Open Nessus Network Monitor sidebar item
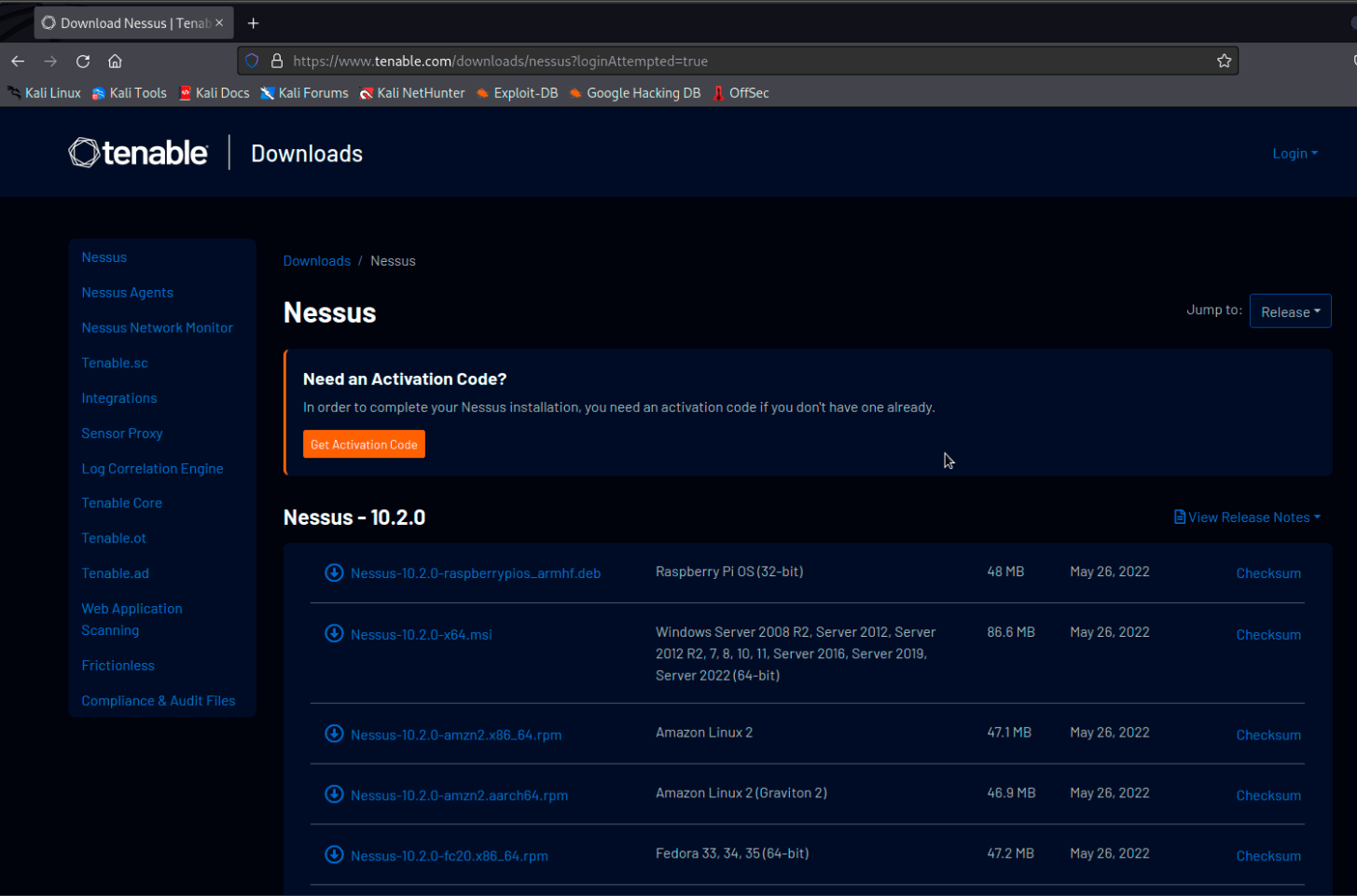 click(157, 328)
